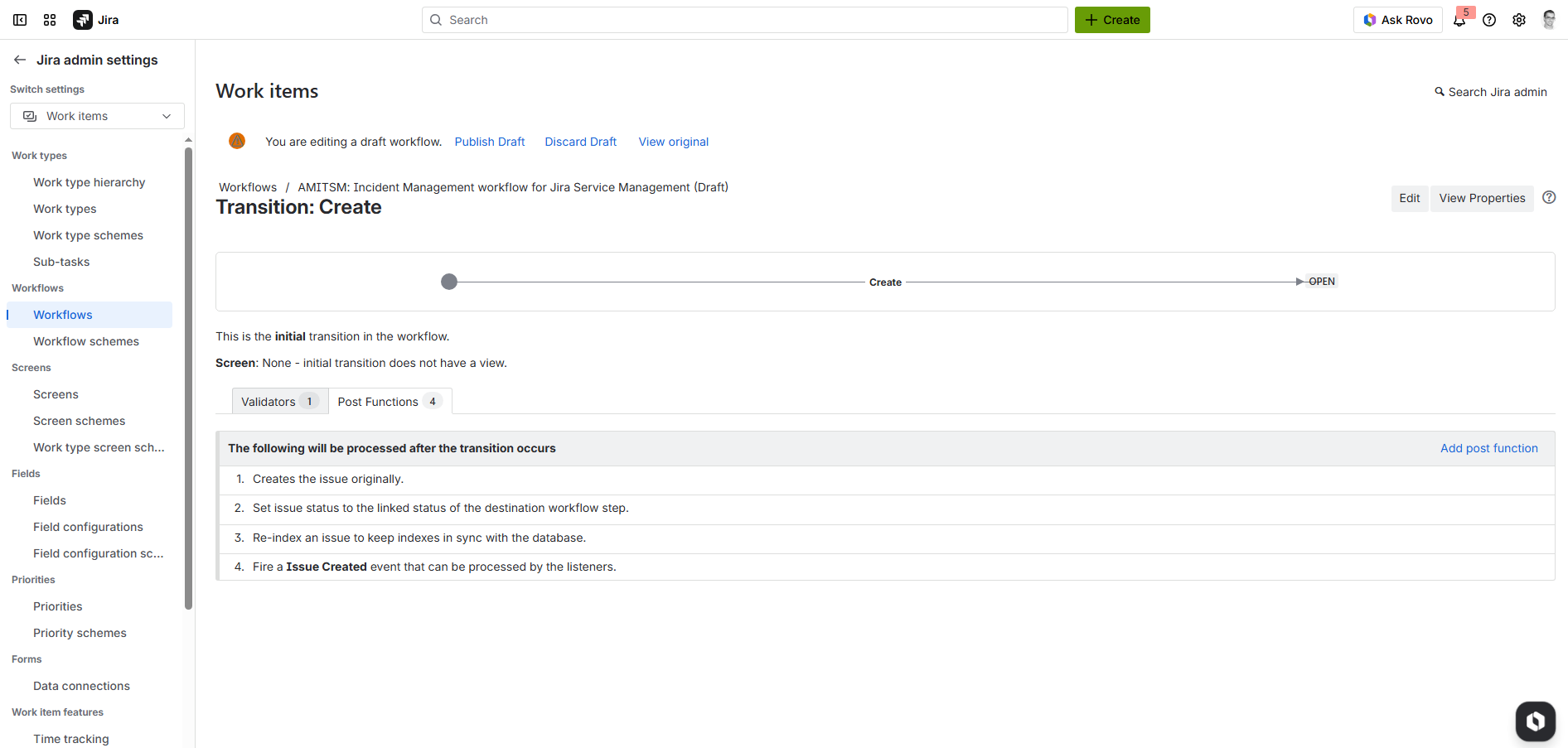Click the Jira logo
The width and height of the screenshot is (1568, 748).
coord(96,20)
